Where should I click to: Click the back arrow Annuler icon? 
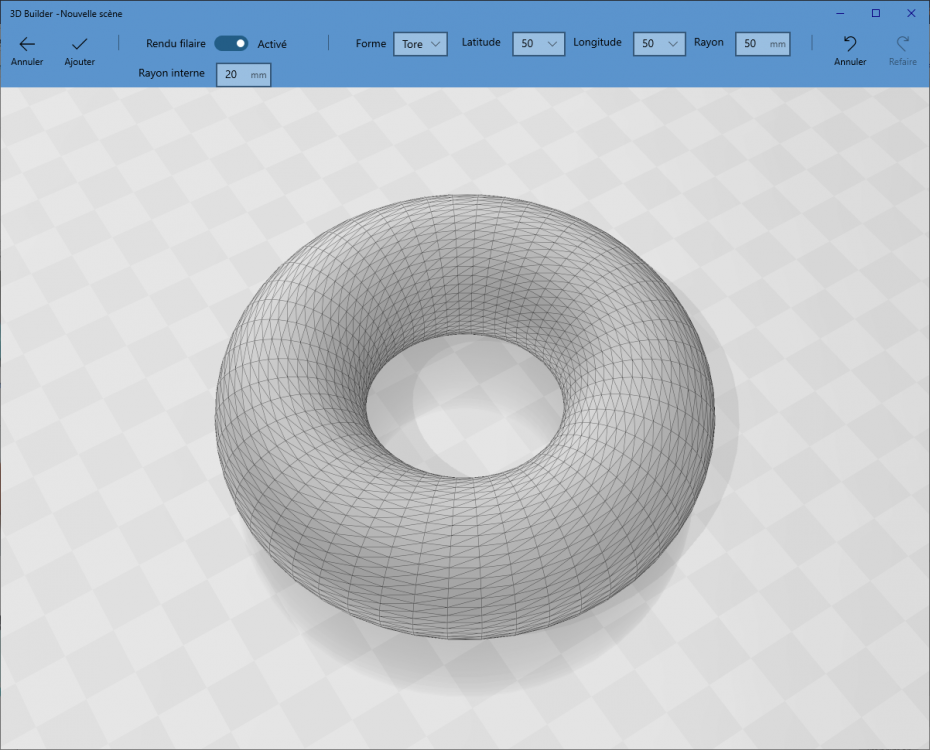point(27,44)
